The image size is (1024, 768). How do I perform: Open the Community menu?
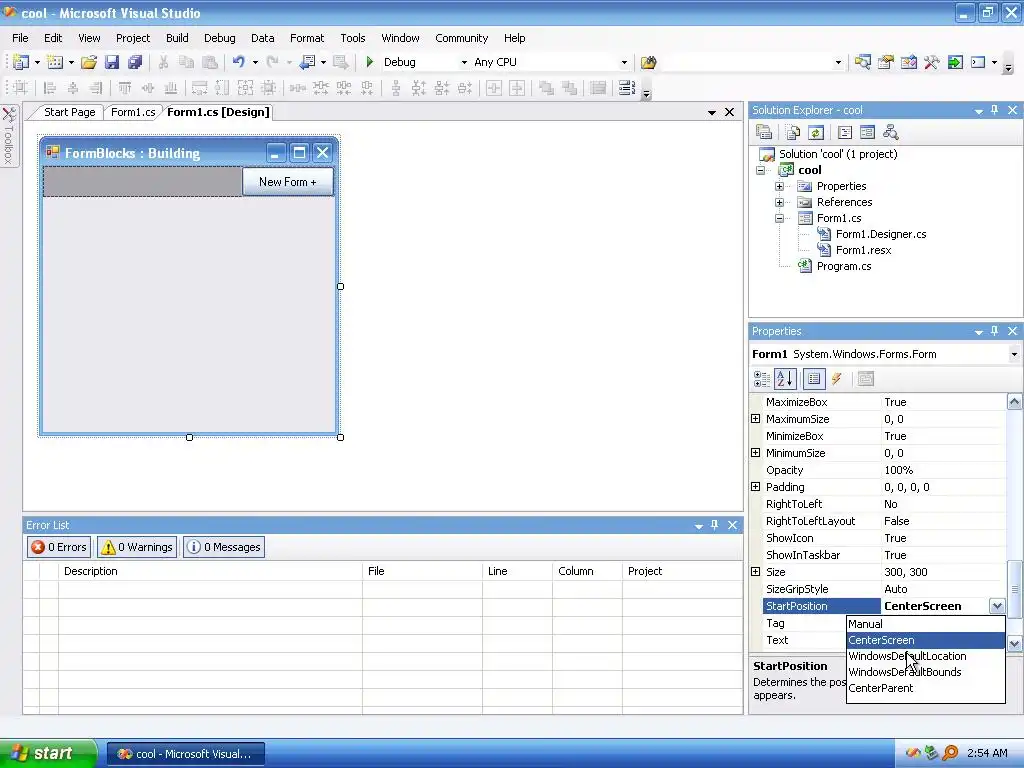(462, 38)
